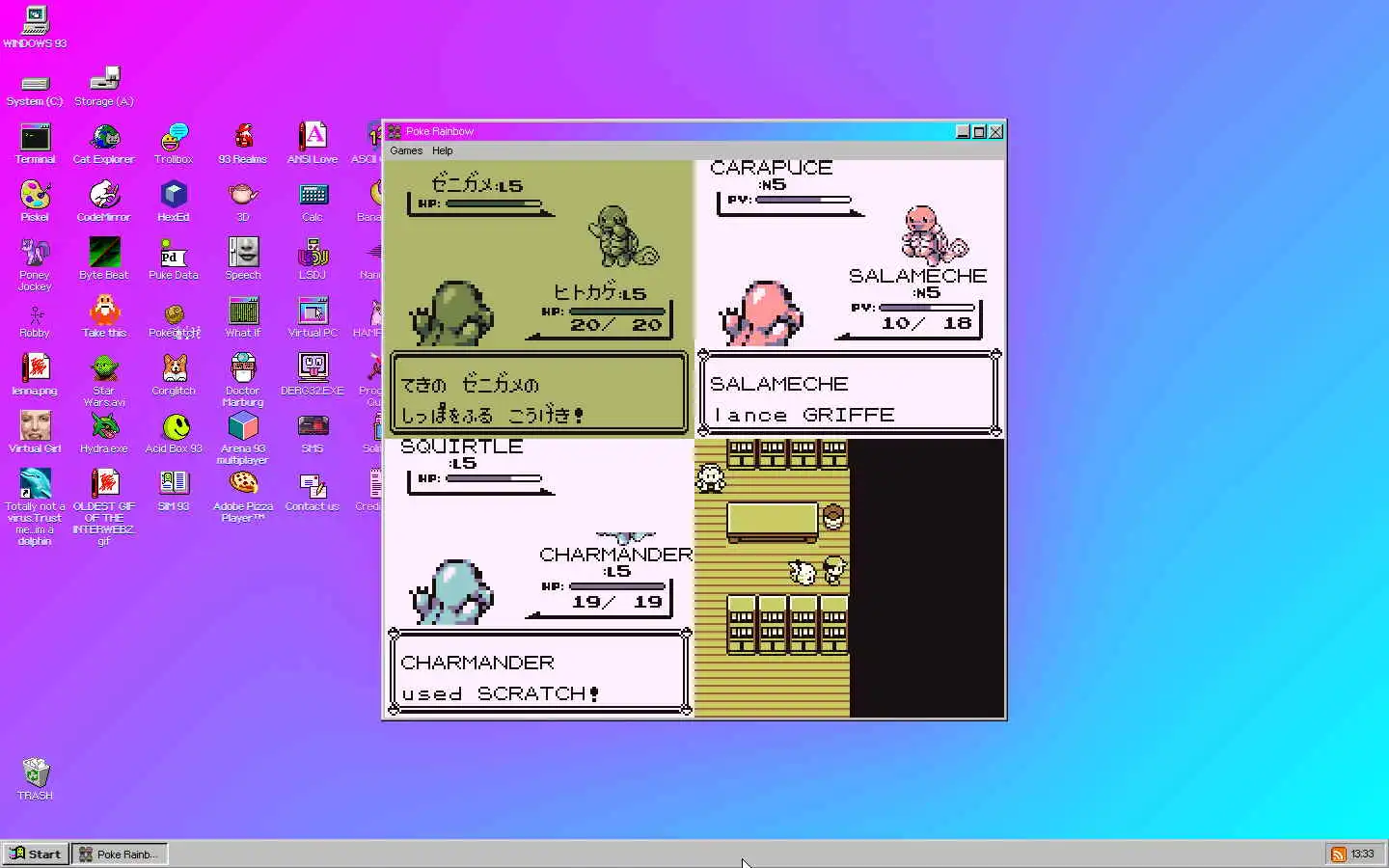The width and height of the screenshot is (1389, 868).
Task: Open the Trollbox chat icon
Action: (x=174, y=144)
